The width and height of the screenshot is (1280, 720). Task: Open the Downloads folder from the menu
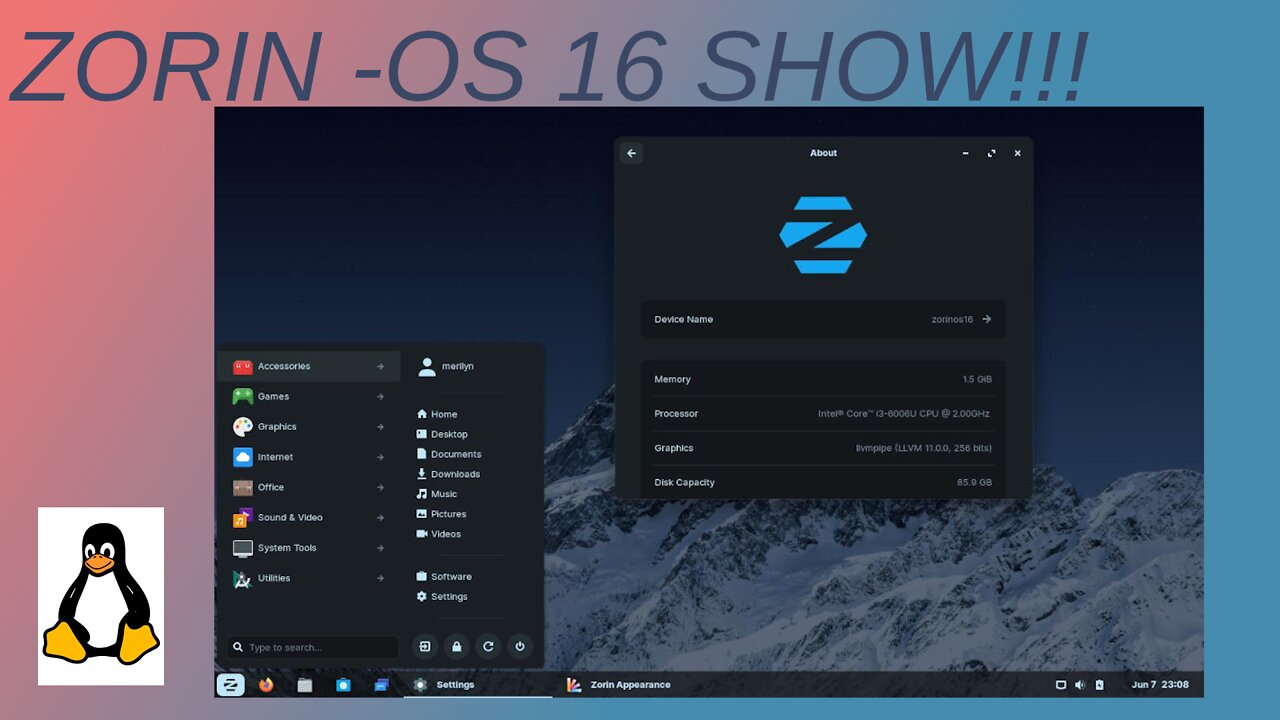coord(448,474)
